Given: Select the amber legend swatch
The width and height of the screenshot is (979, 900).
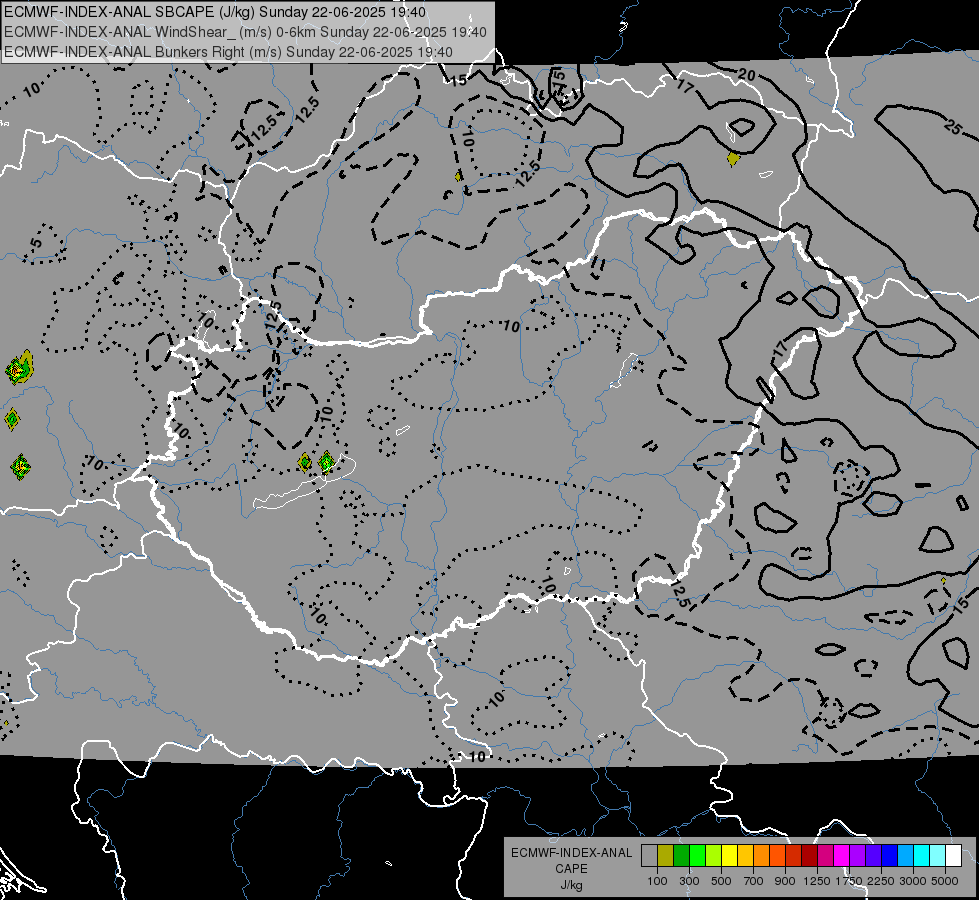Looking at the screenshot, I should (745, 856).
